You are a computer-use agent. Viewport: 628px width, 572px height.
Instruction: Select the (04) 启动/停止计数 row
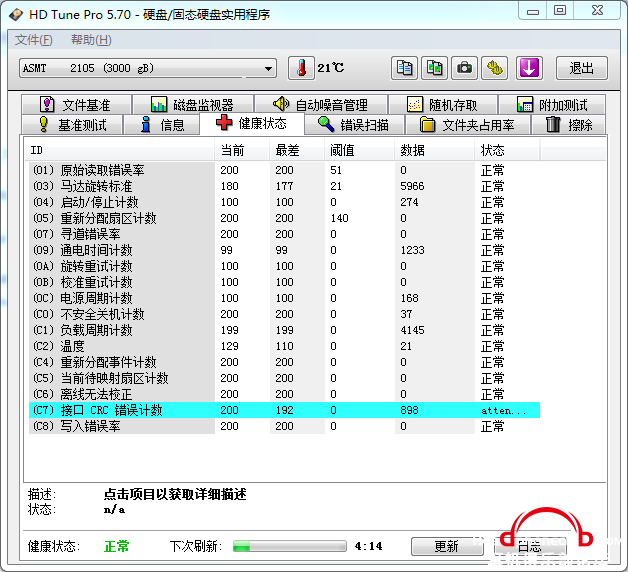(284, 202)
